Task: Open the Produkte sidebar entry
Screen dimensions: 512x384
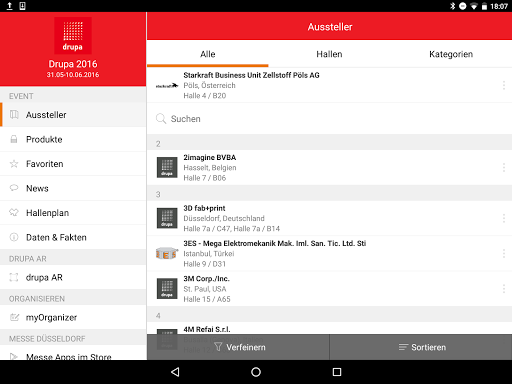Action: 73,139
